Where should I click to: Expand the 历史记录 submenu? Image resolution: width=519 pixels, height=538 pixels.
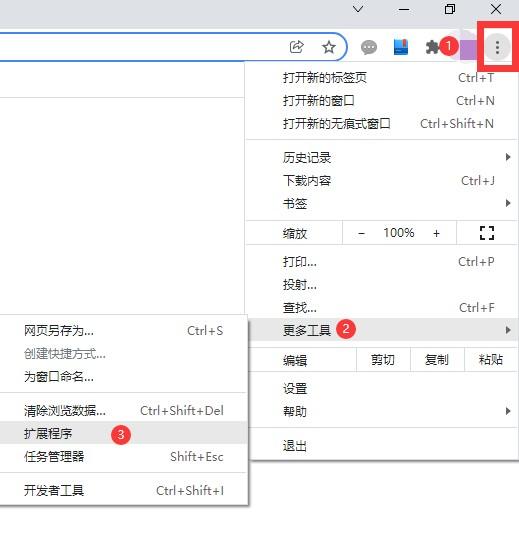pos(381,157)
